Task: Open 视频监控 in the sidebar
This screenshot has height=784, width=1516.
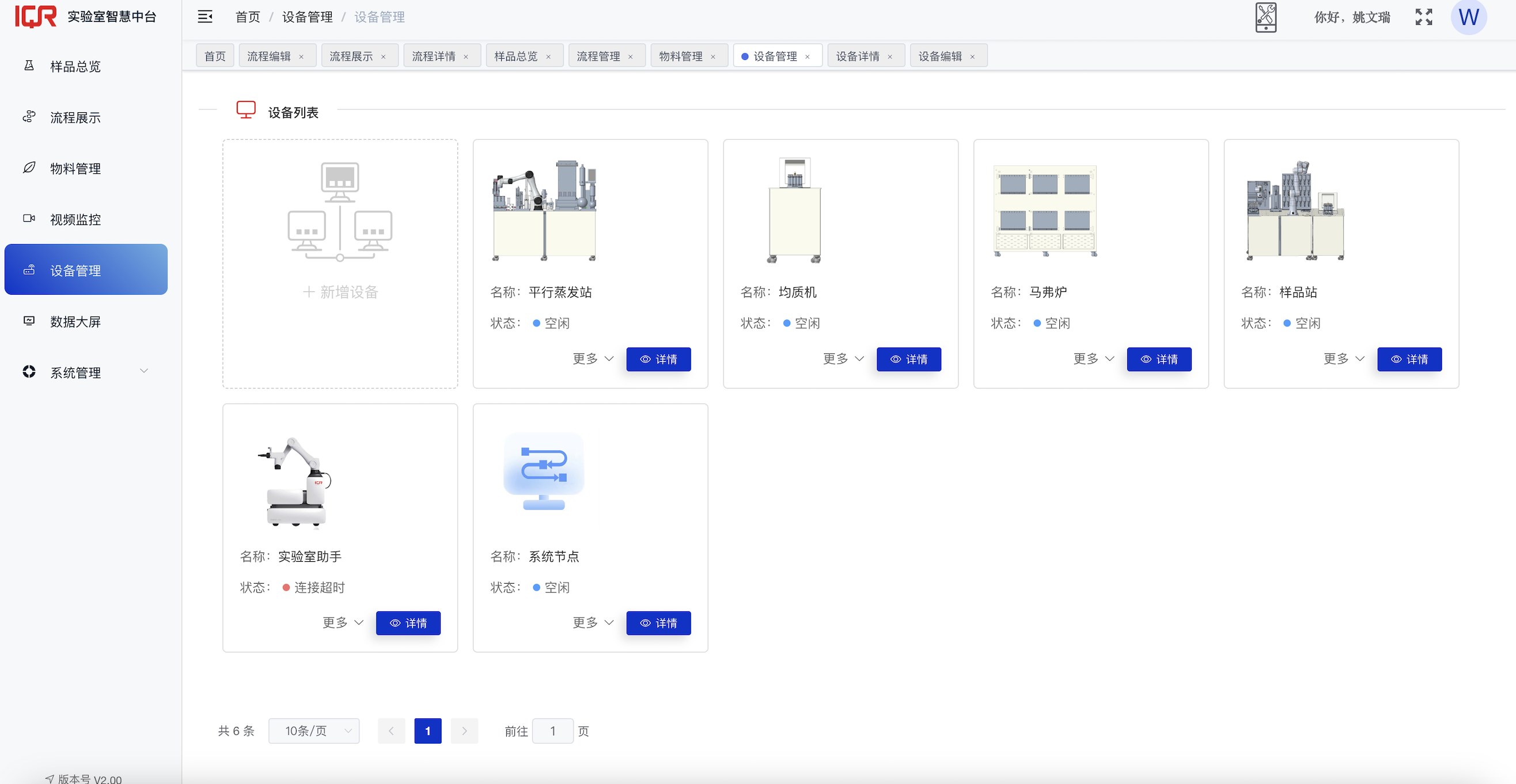Action: click(86, 219)
